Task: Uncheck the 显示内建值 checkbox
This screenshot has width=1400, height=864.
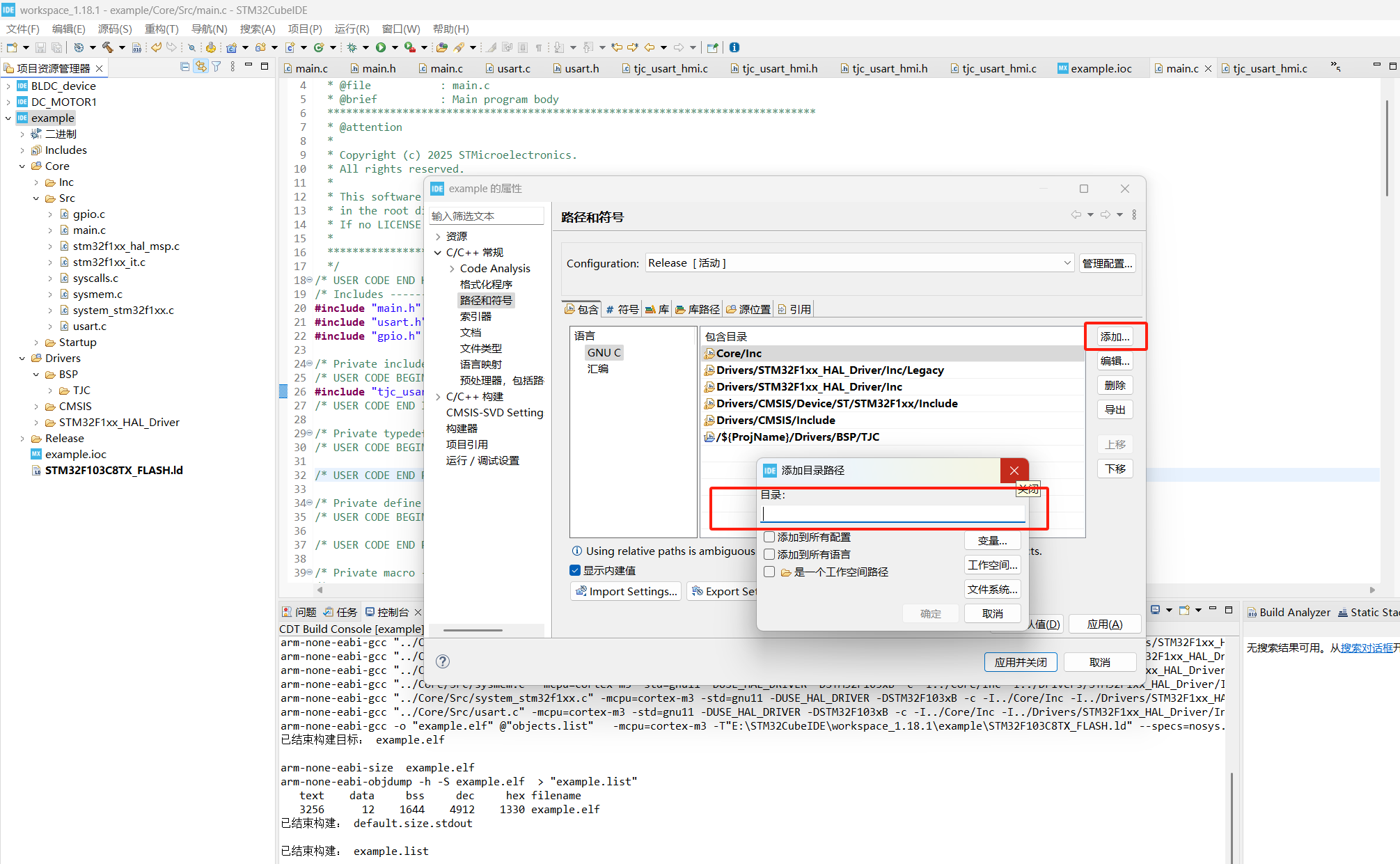Action: click(x=575, y=570)
